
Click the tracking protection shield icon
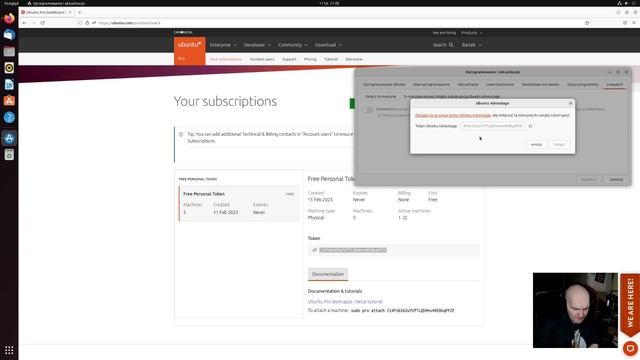(80, 23)
